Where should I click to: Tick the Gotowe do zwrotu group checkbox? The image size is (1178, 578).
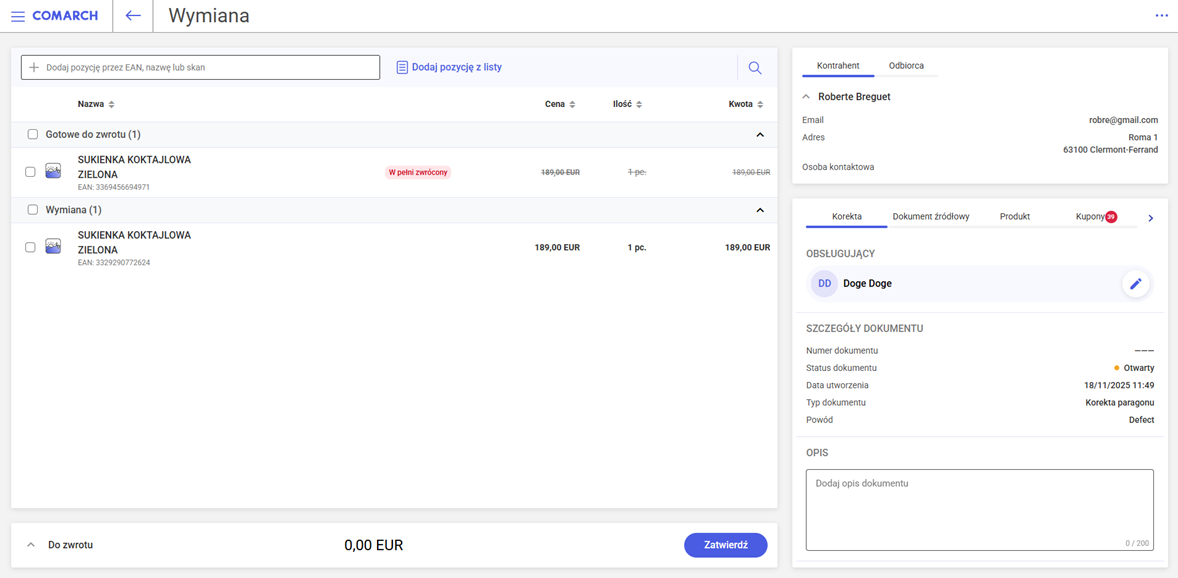click(x=33, y=134)
